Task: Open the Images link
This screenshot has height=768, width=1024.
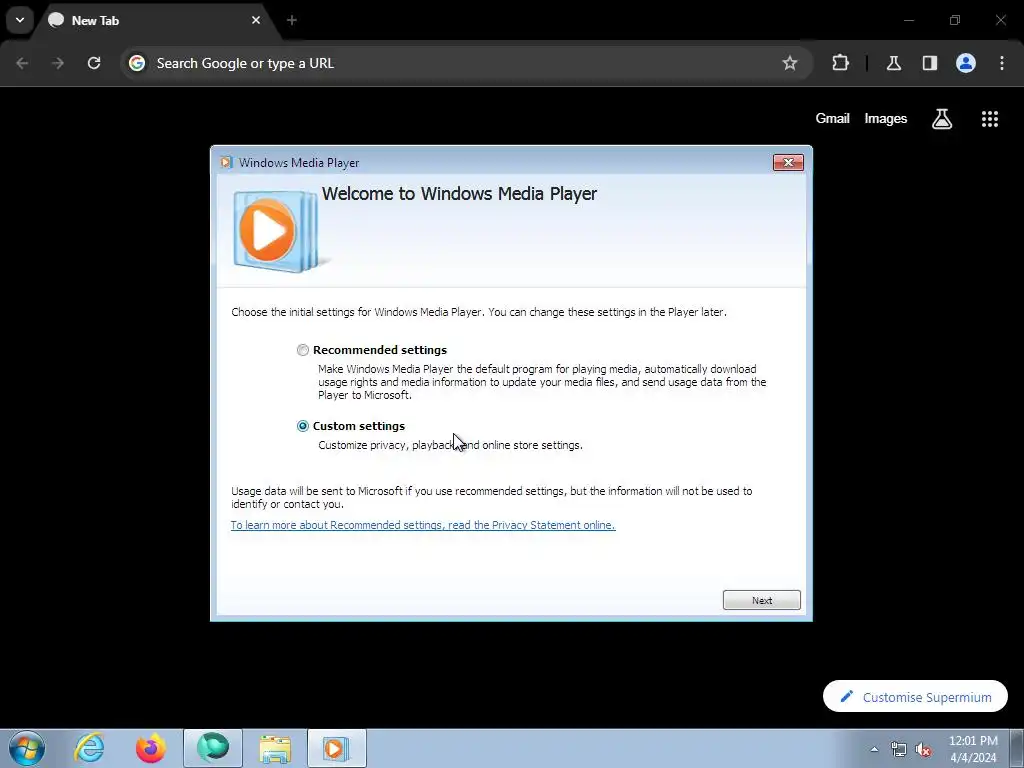Action: (886, 119)
